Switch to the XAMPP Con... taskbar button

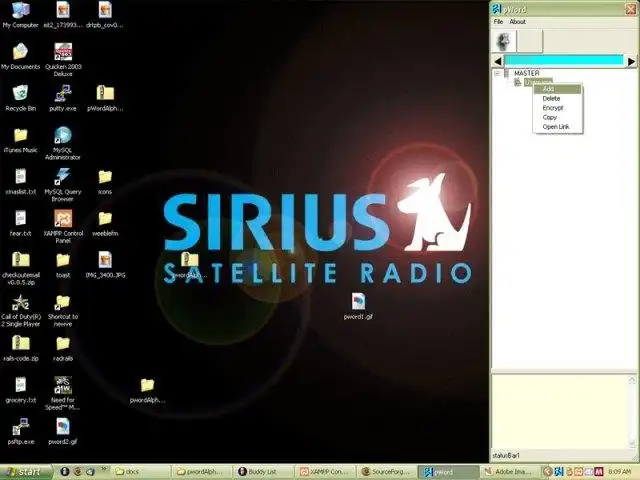click(x=324, y=472)
